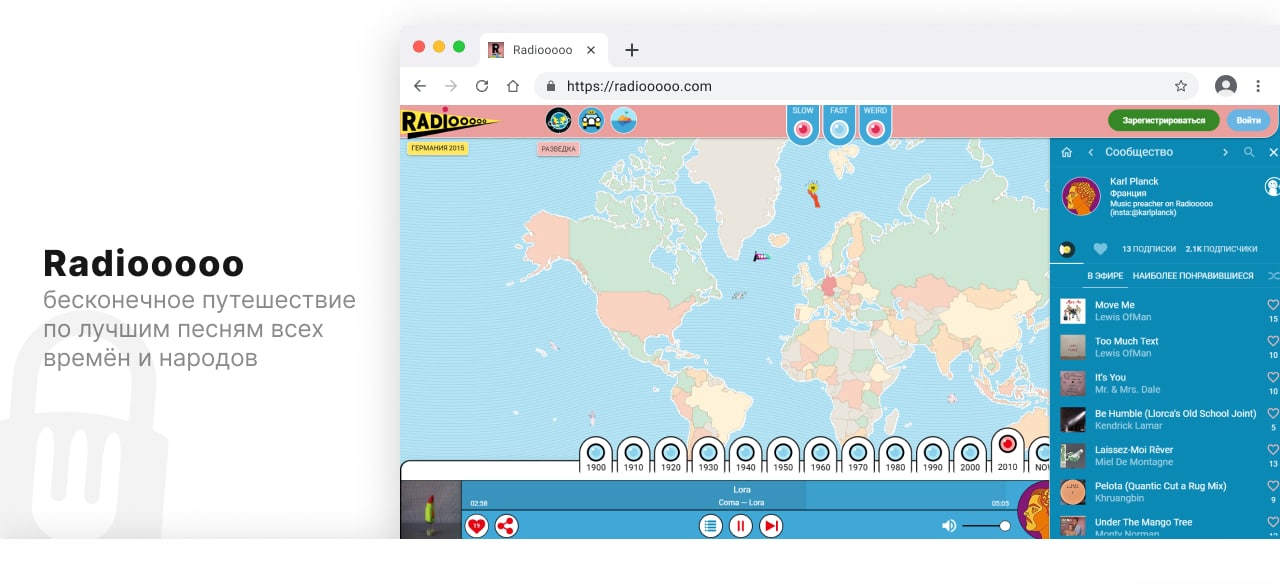Open Karl Planck's avatar

pos(1081,196)
